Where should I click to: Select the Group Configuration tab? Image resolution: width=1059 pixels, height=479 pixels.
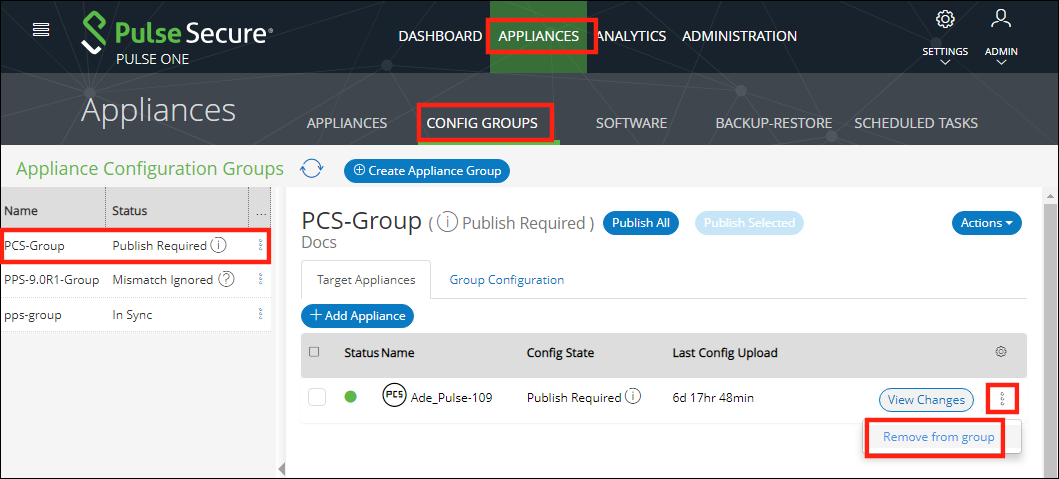click(x=507, y=280)
